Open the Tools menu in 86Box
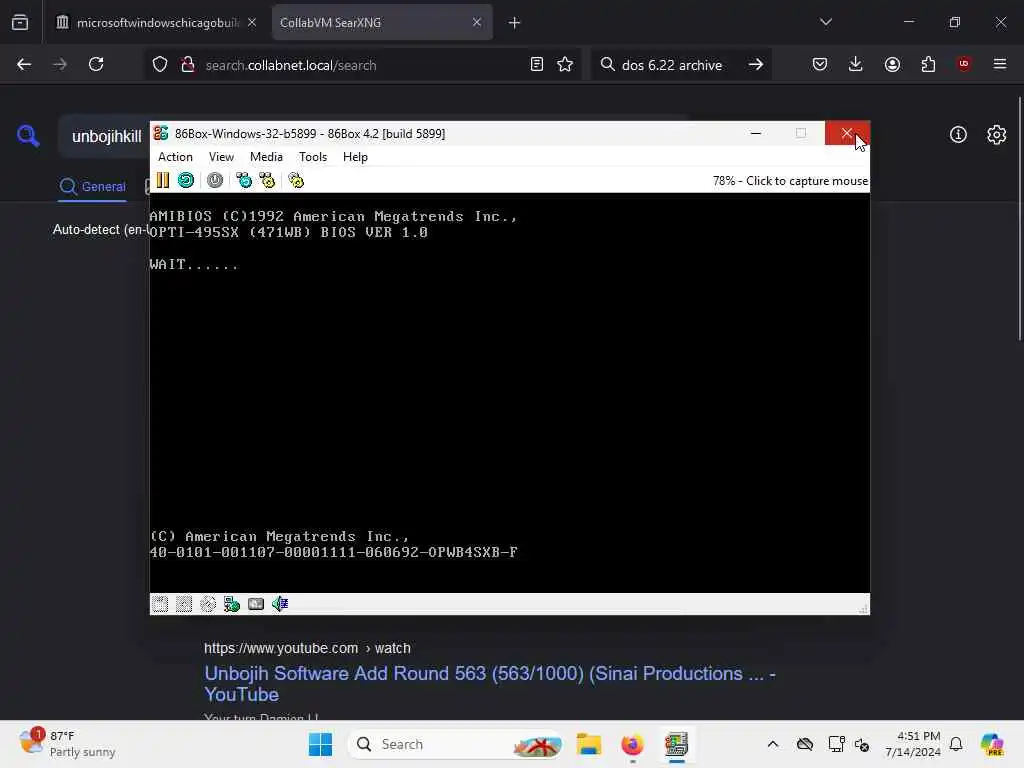1024x768 pixels. coord(313,157)
